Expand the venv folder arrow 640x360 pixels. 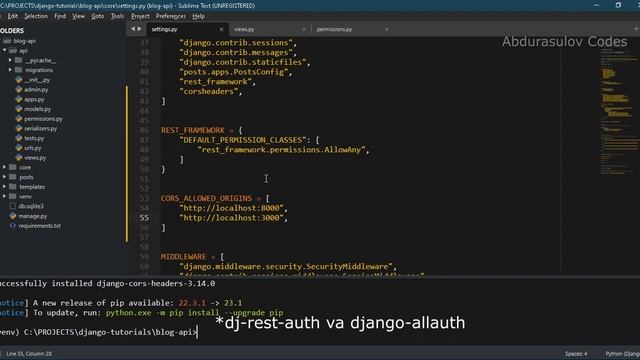click(4, 196)
